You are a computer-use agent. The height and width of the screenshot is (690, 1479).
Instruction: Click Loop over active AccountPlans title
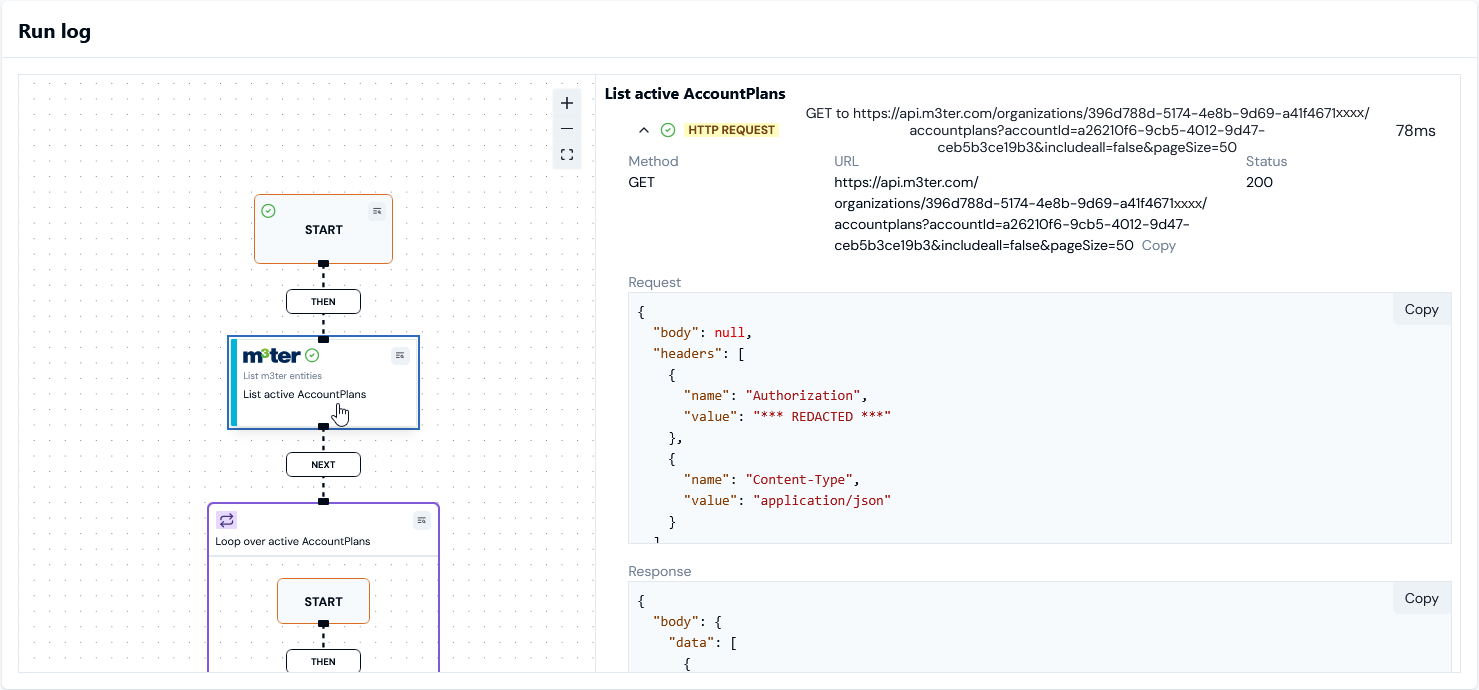(x=293, y=541)
